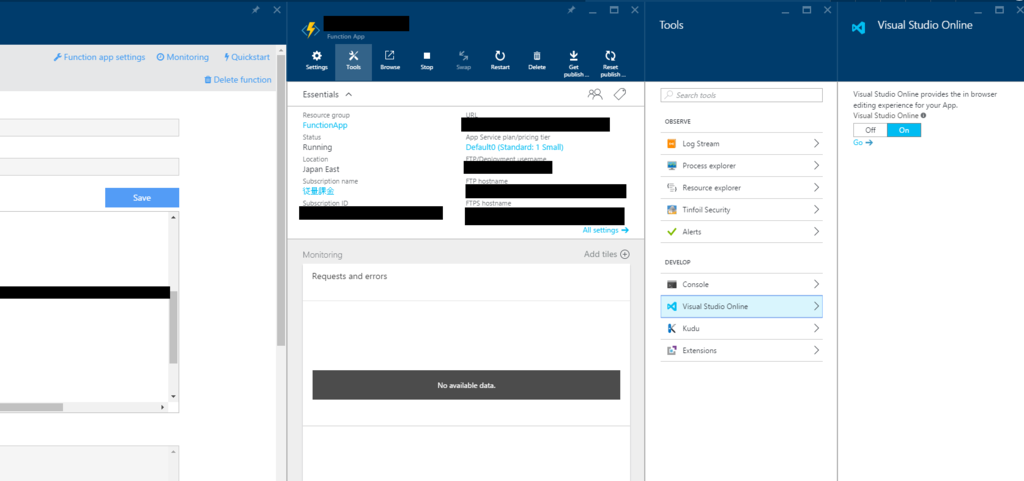Open the FunctionApp resource group link
This screenshot has height=481, width=1024.
325,125
